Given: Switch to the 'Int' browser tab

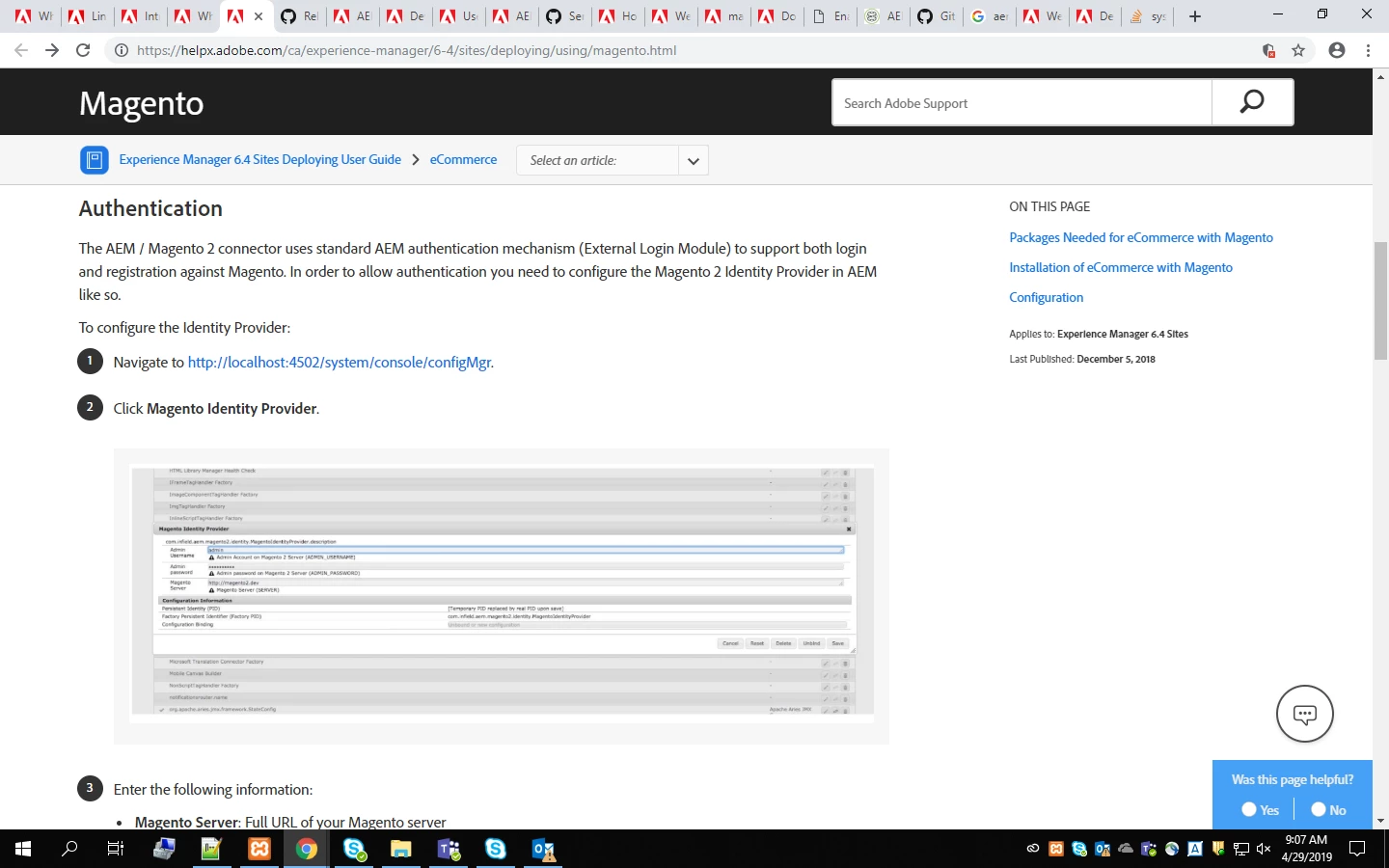Looking at the screenshot, I should (x=141, y=16).
